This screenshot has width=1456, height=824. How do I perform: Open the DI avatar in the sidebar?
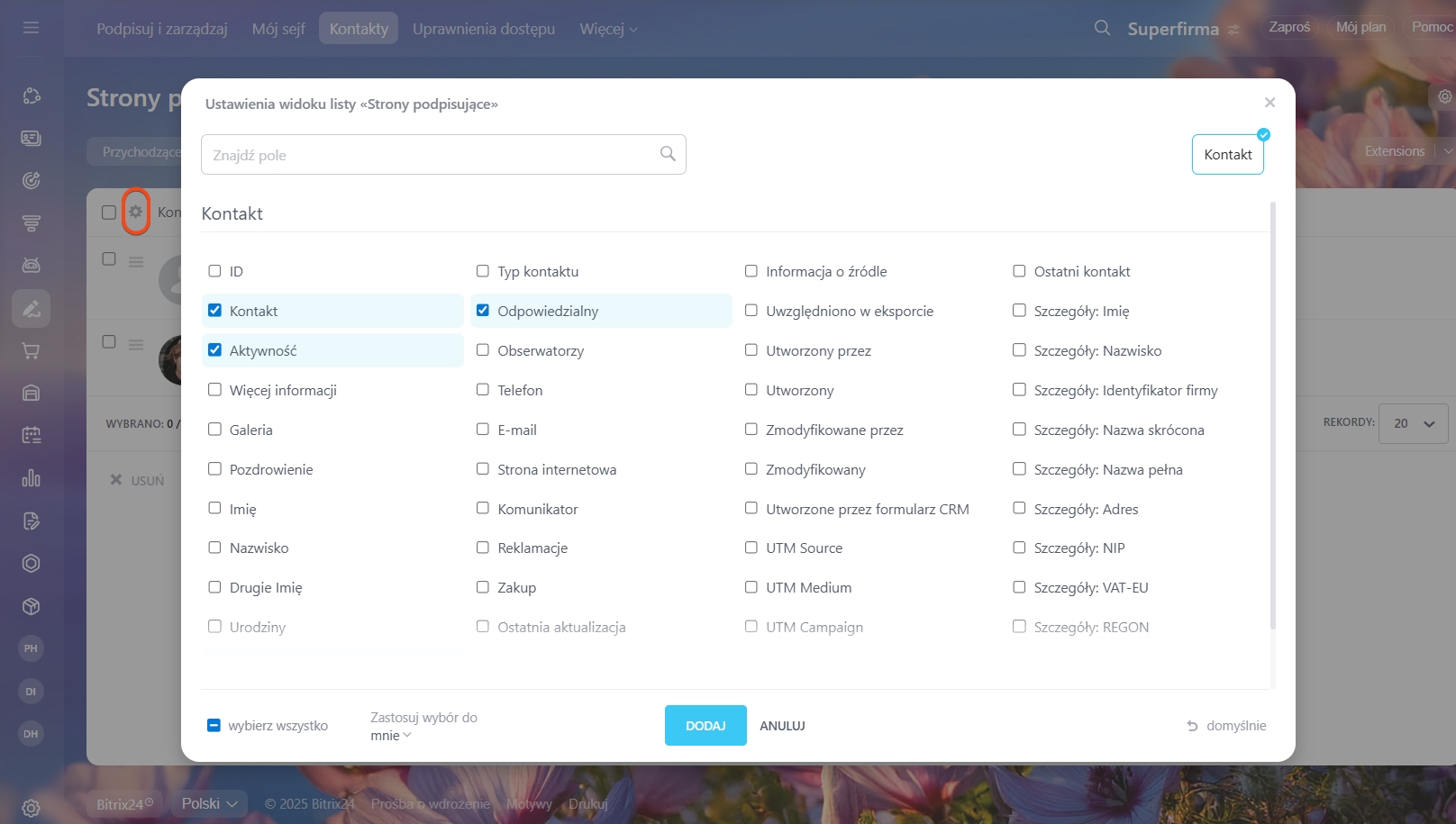point(31,692)
